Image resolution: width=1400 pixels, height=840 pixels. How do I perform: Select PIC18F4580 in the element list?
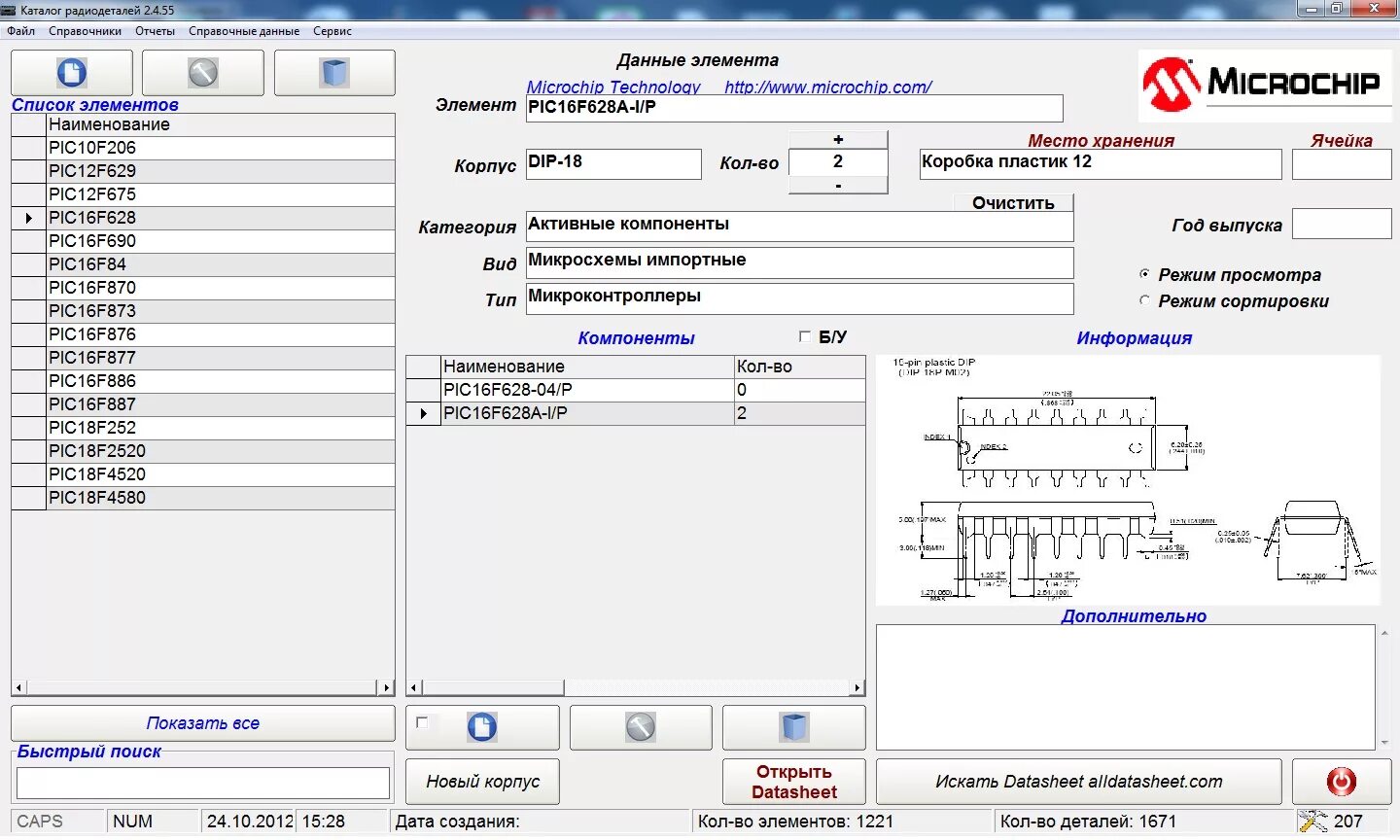[x=221, y=498]
